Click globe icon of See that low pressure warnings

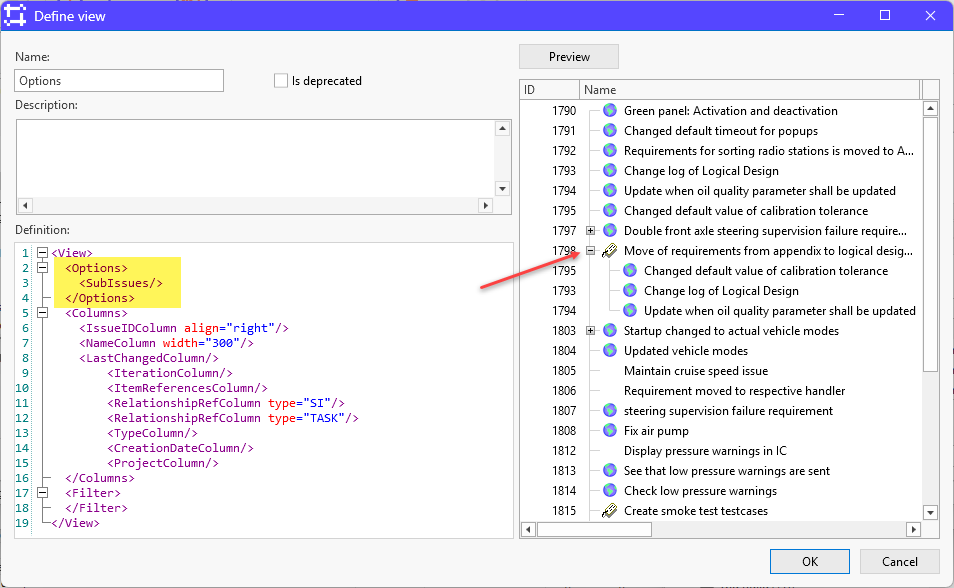tap(610, 471)
